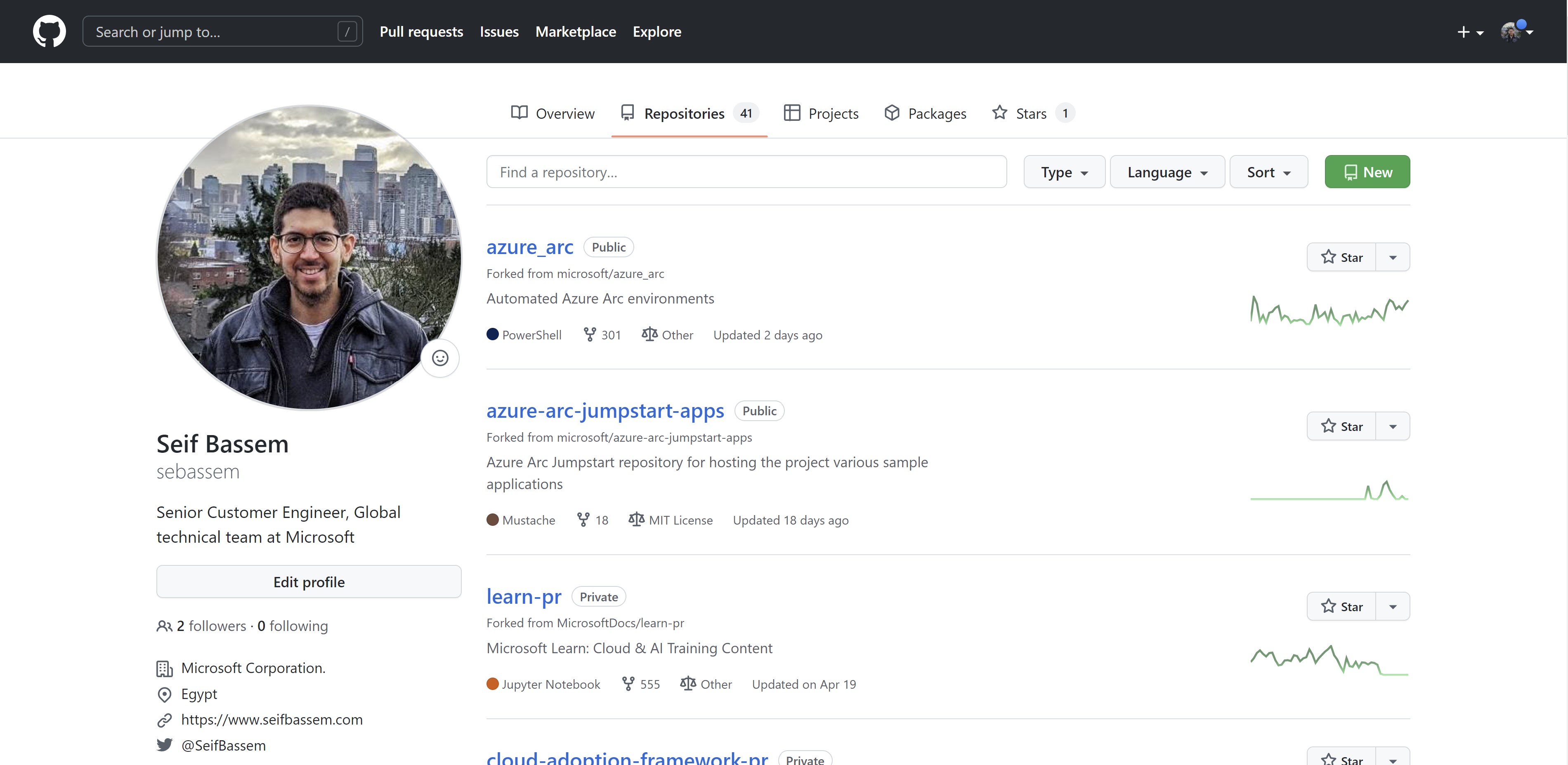Click the license scale icon on learn-pr

click(x=688, y=683)
